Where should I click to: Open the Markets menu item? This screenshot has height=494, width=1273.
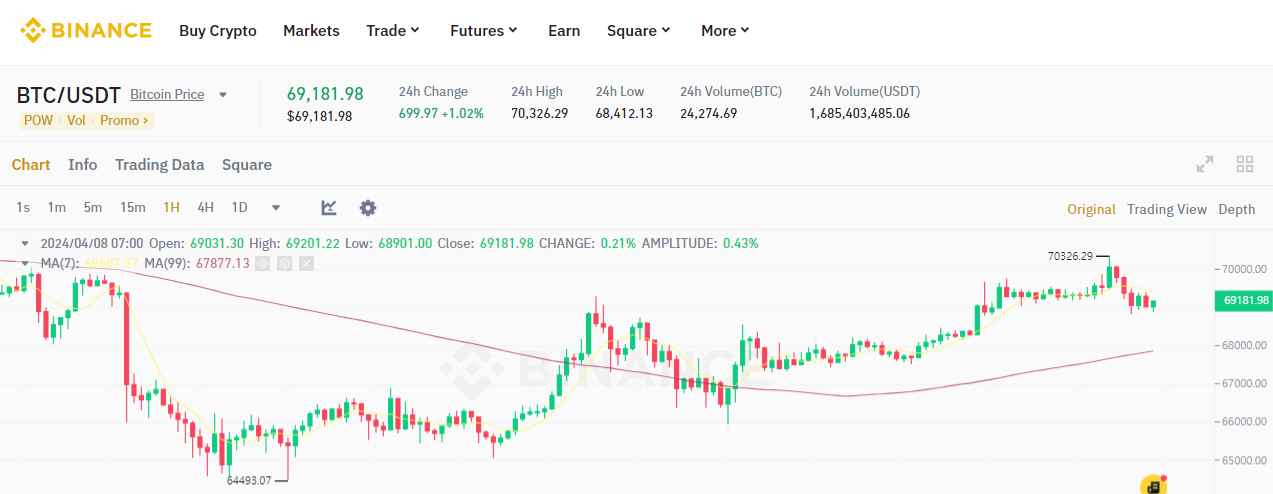pyautogui.click(x=311, y=31)
